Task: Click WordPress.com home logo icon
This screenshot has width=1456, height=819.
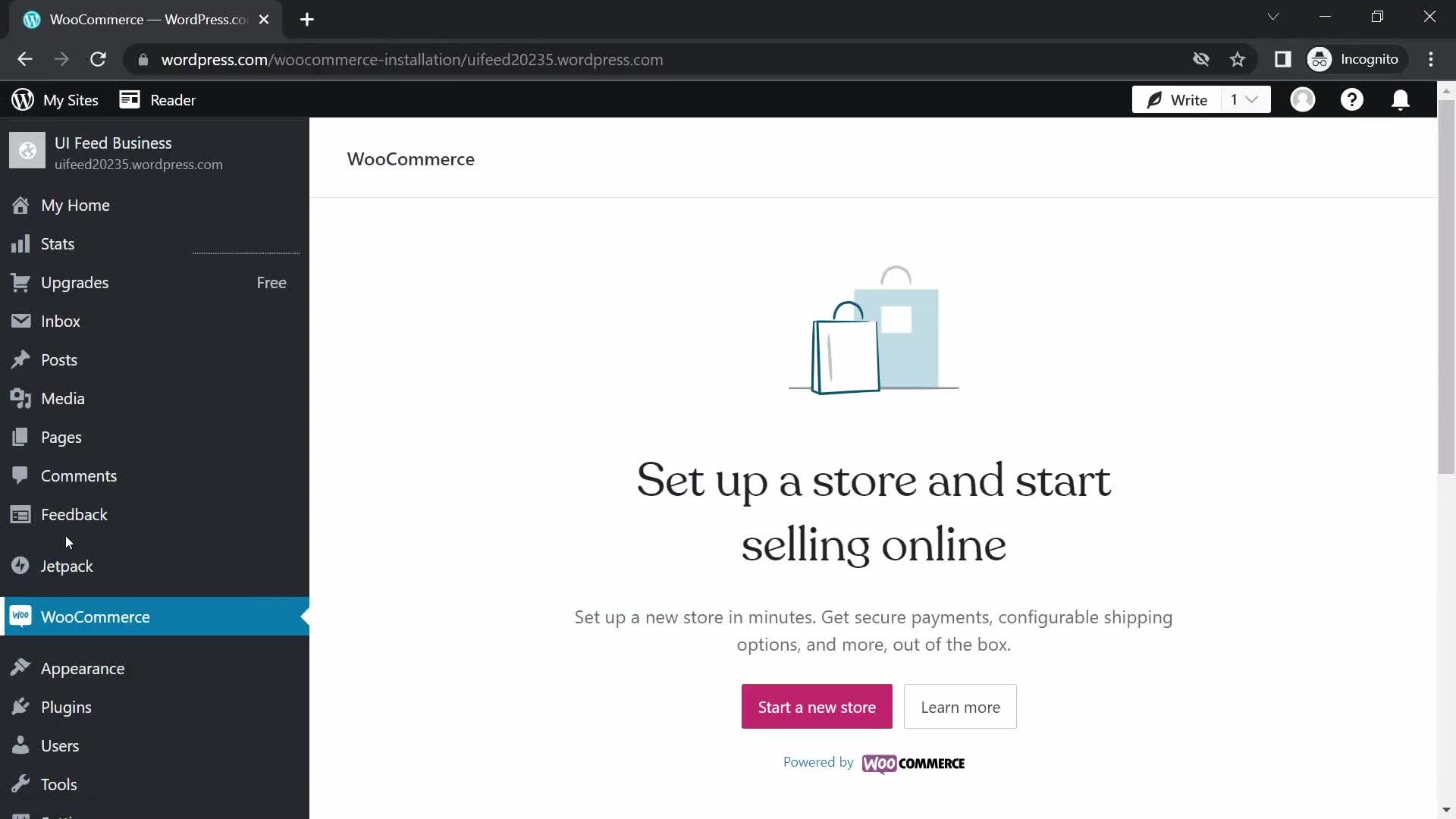Action: (22, 100)
